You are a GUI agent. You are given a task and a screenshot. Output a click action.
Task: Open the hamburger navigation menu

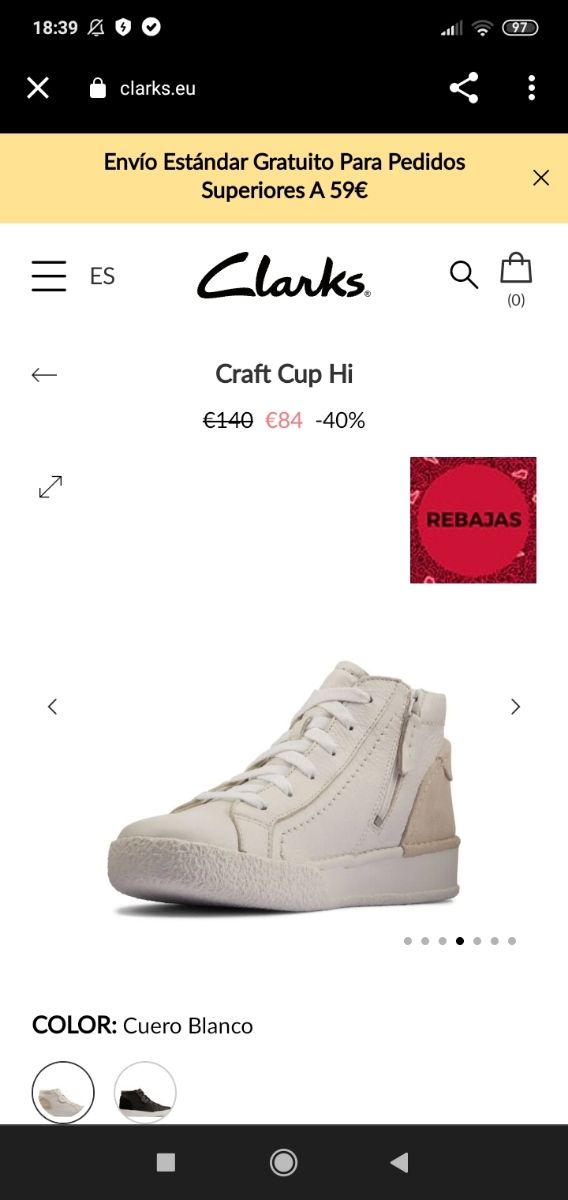(x=48, y=275)
